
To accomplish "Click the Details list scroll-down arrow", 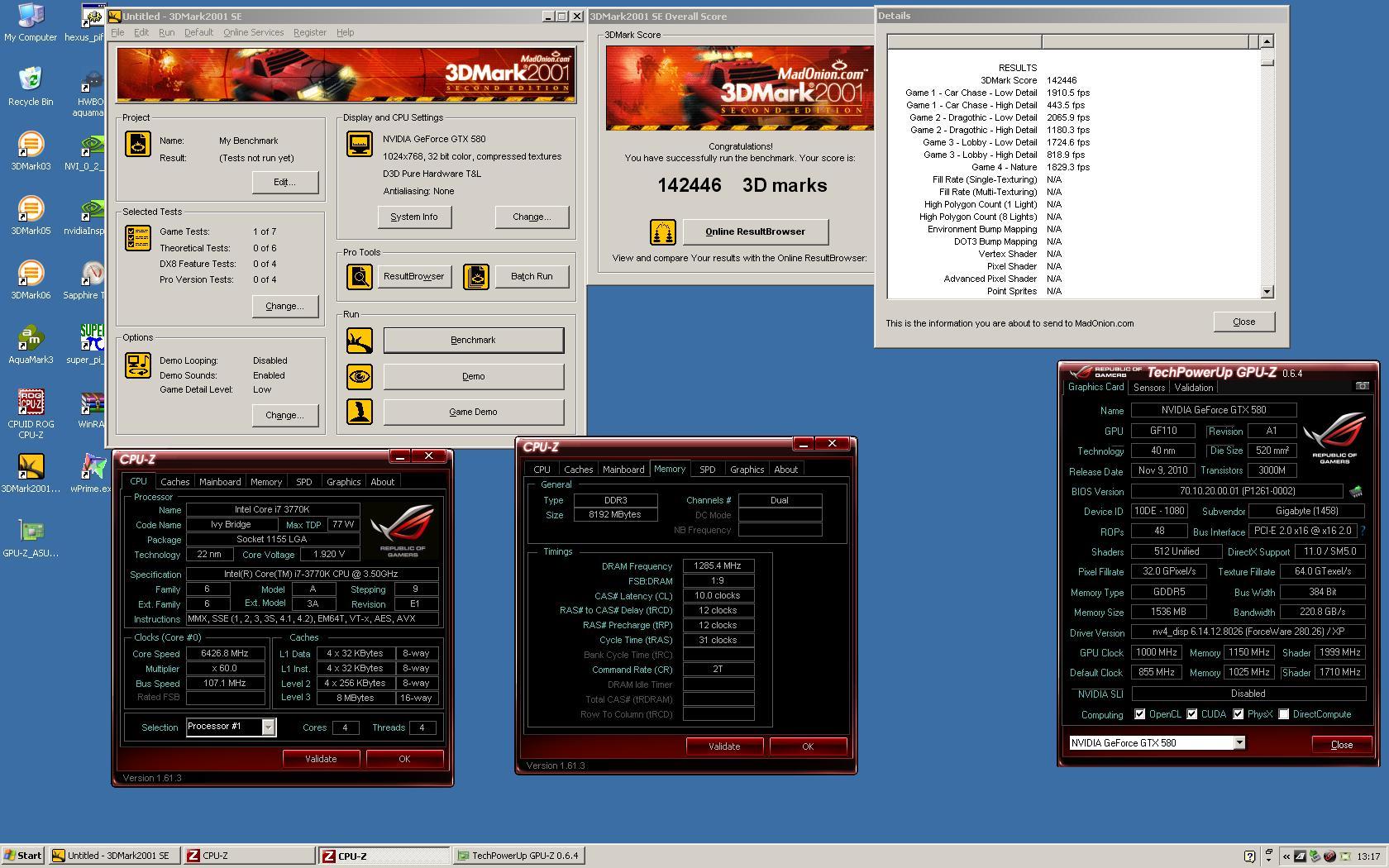I will [x=1267, y=292].
